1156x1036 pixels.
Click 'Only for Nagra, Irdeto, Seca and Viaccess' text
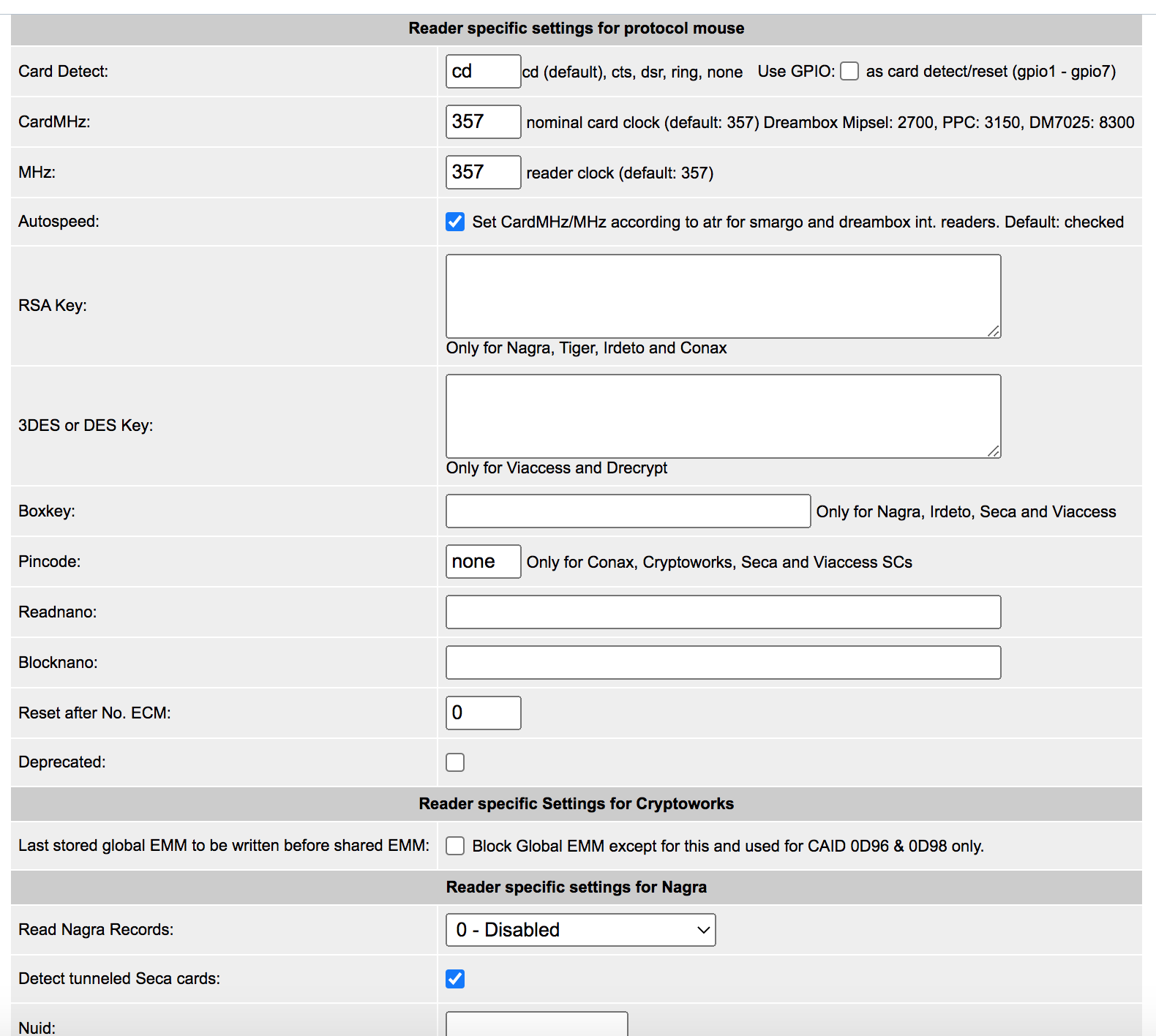click(967, 512)
